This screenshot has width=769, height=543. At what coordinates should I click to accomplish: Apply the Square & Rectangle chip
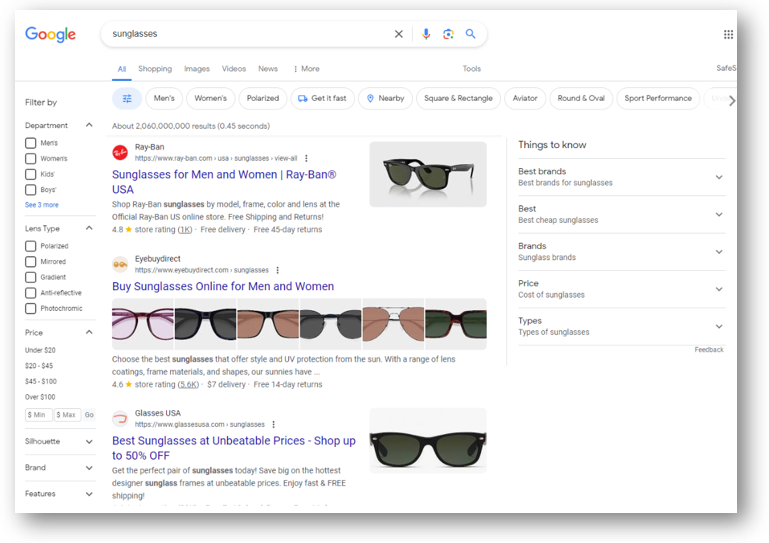459,99
